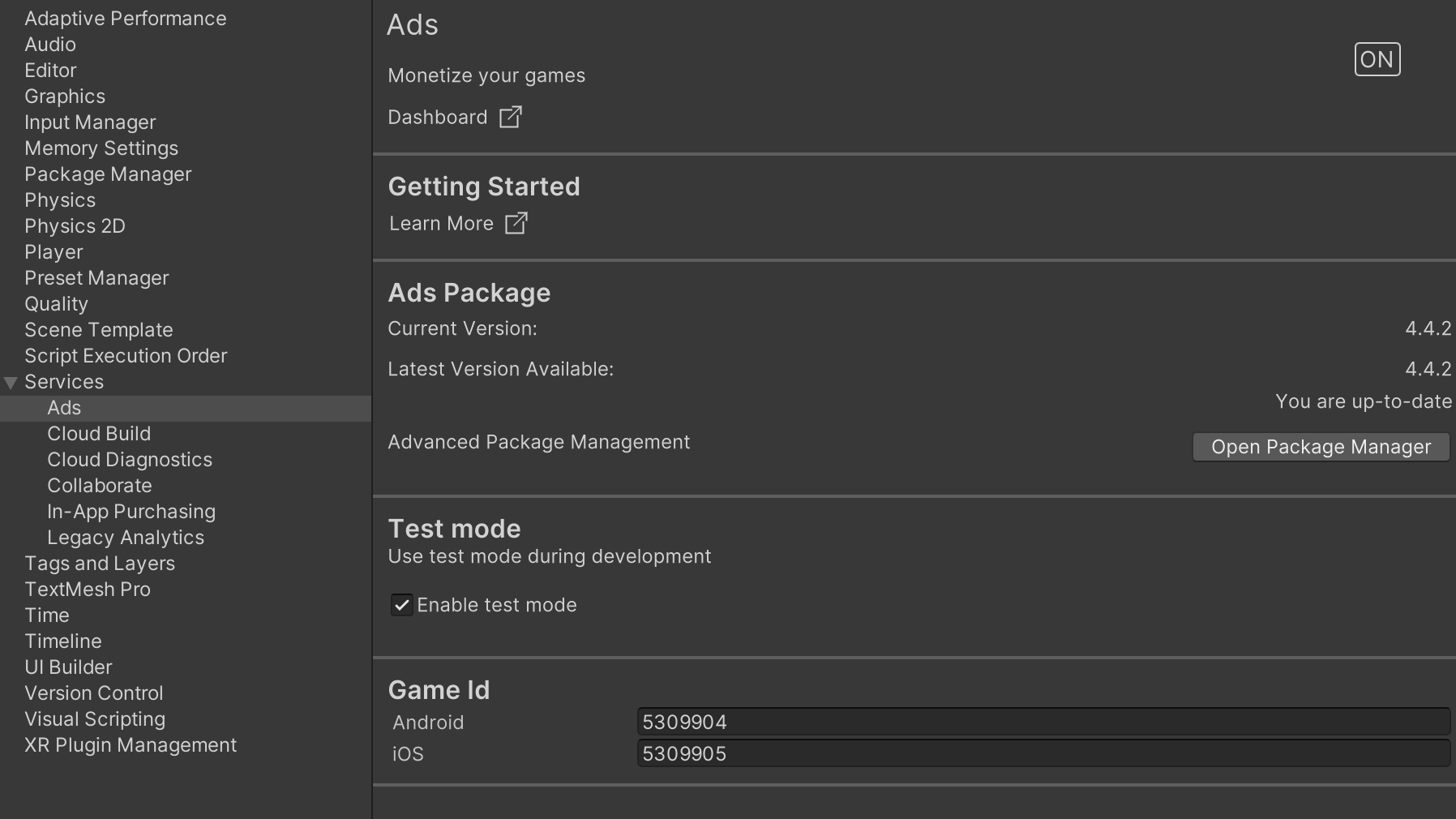
Task: Open the Player settings section
Action: click(x=54, y=251)
